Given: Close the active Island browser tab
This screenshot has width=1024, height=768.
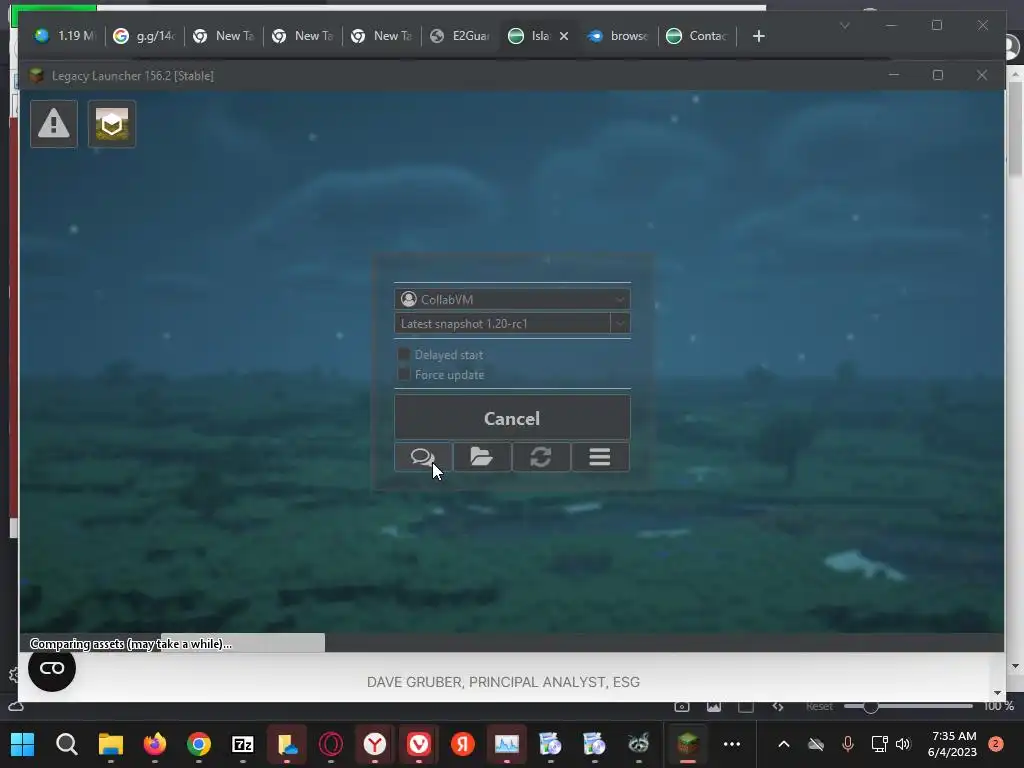Looking at the screenshot, I should click(x=564, y=36).
